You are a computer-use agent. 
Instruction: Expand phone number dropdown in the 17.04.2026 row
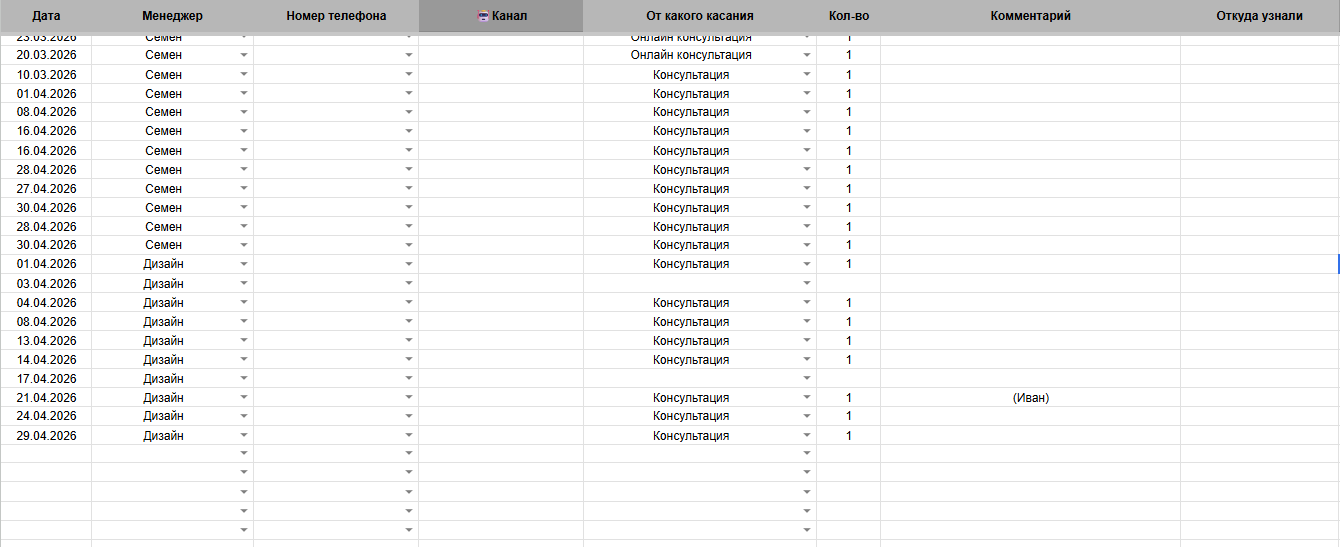(409, 379)
